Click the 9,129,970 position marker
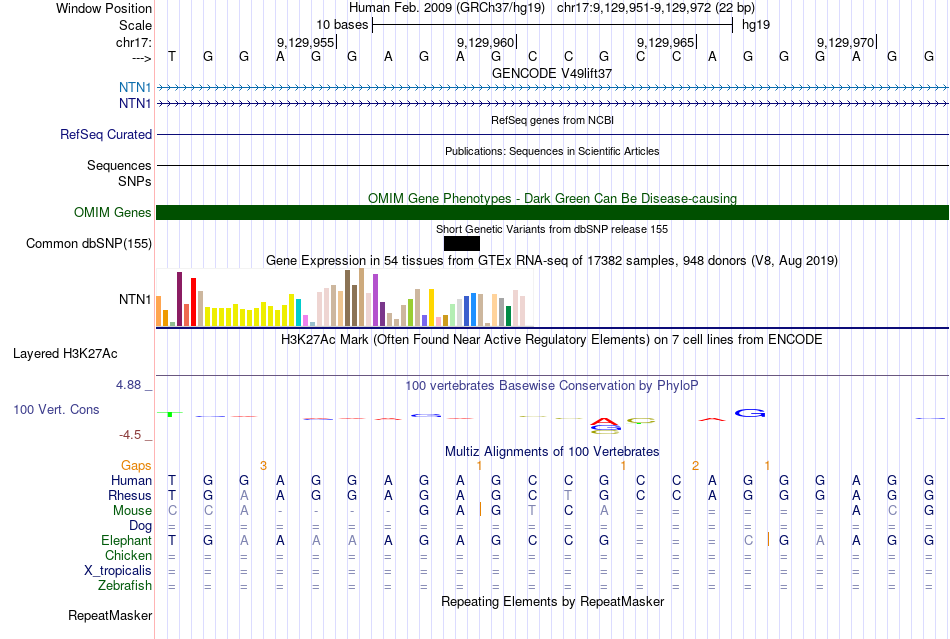 point(846,42)
